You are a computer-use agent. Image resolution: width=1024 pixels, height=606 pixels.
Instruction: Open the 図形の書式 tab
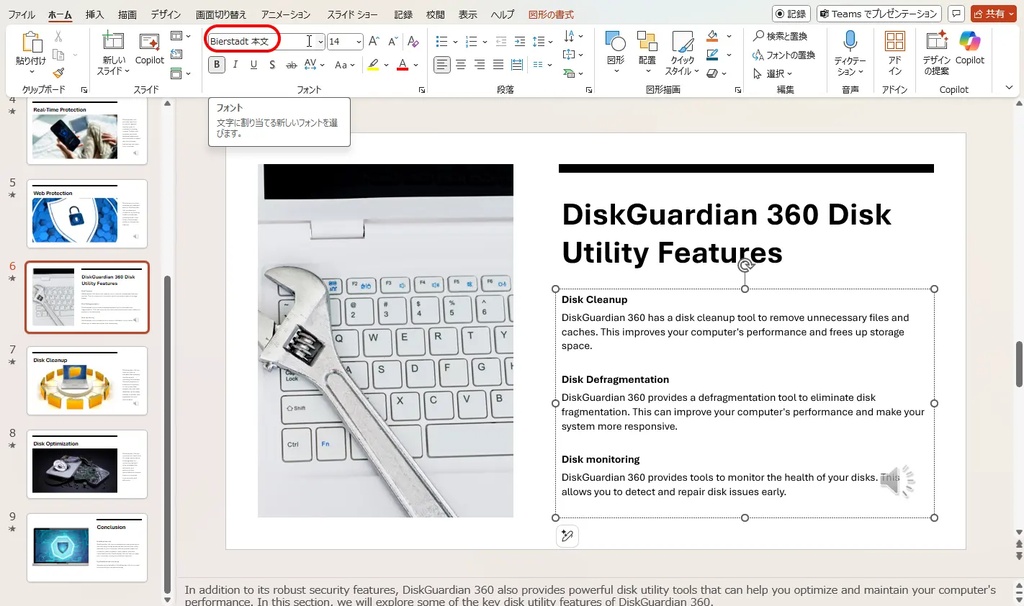click(551, 14)
